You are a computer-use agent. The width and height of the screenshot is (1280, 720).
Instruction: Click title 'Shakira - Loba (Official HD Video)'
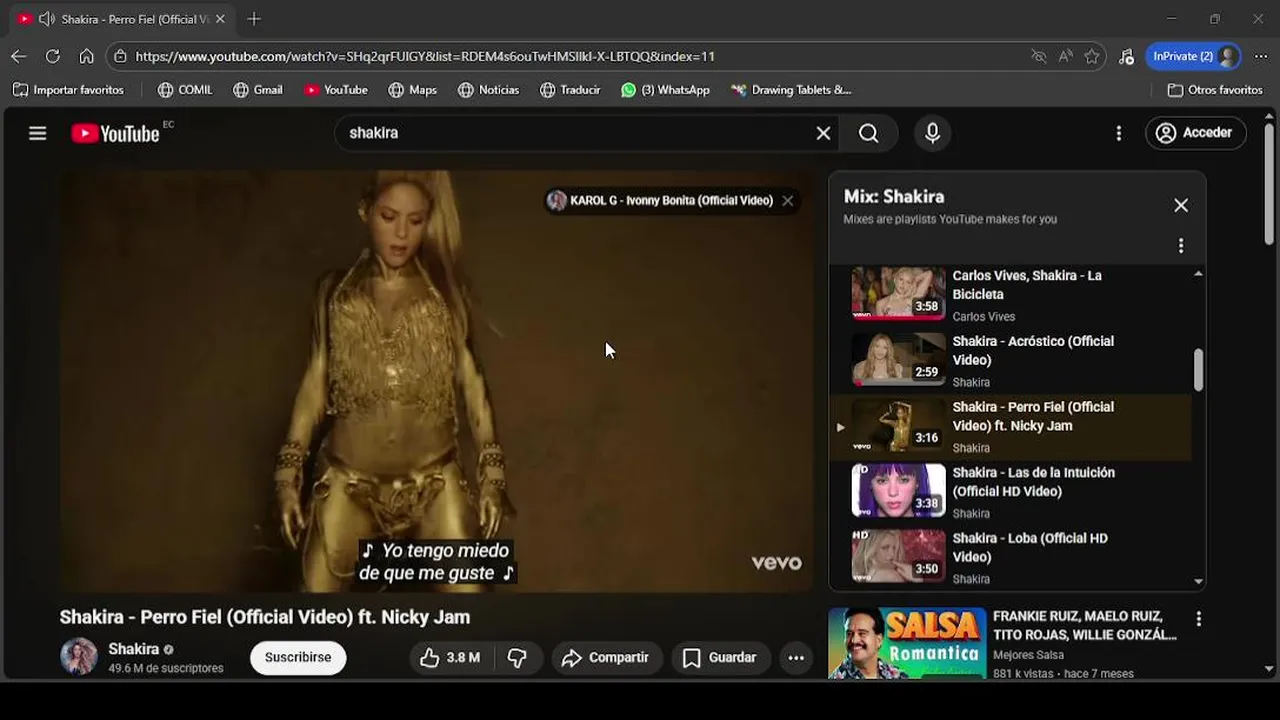coord(1029,547)
